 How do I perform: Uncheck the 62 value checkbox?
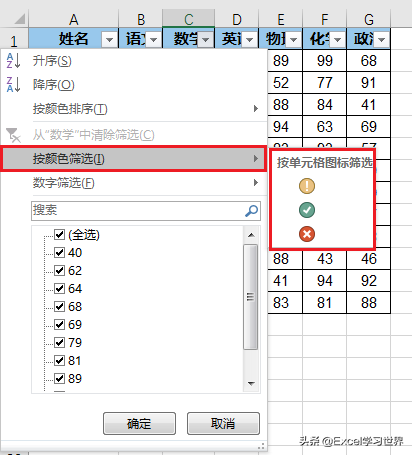click(x=59, y=270)
